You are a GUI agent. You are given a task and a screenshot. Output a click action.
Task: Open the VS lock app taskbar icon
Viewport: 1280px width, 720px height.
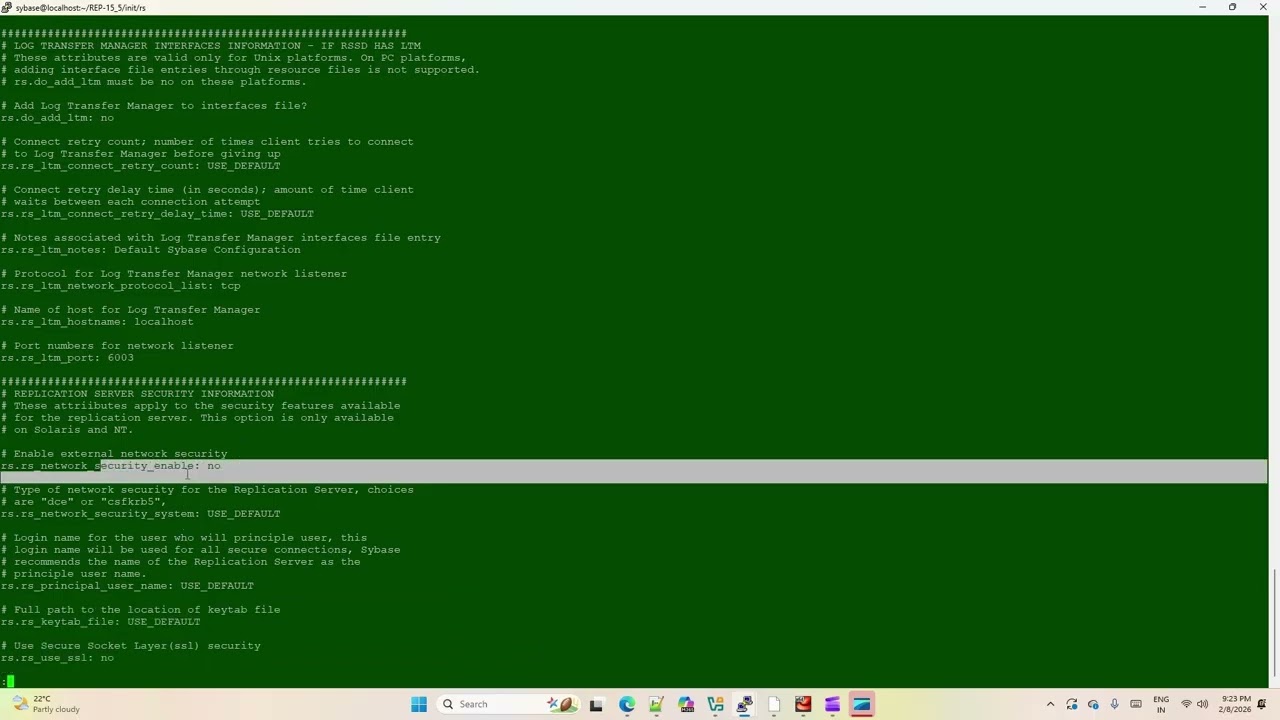(715, 704)
